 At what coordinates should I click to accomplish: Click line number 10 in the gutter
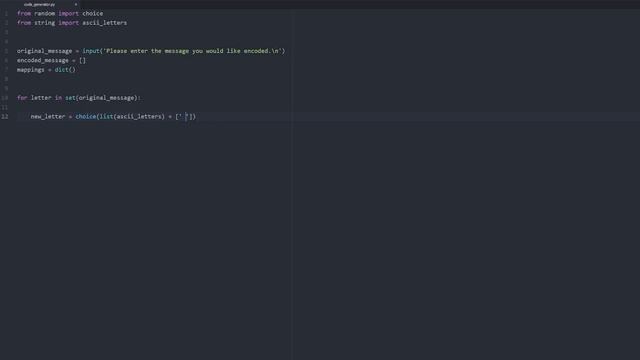click(x=4, y=98)
